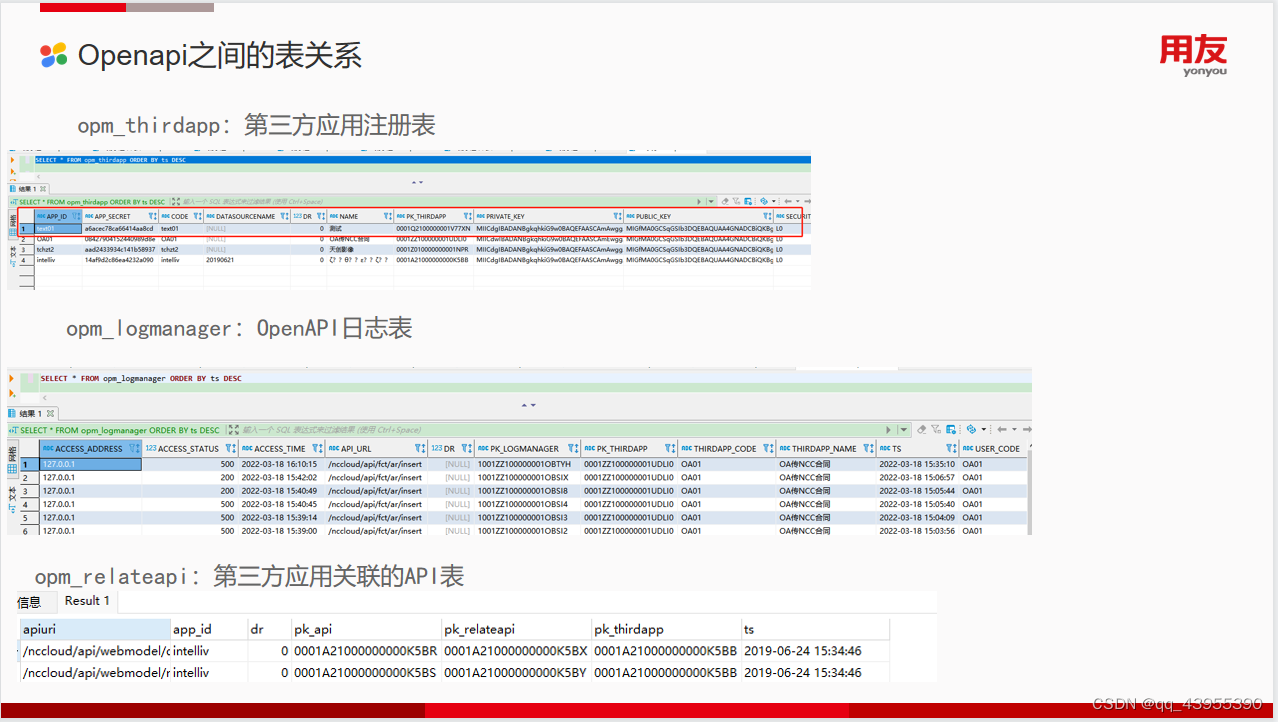Toggle the pin icon on the 结果 1 tab
Screen dimensions: 1278x722
click(x=50, y=413)
